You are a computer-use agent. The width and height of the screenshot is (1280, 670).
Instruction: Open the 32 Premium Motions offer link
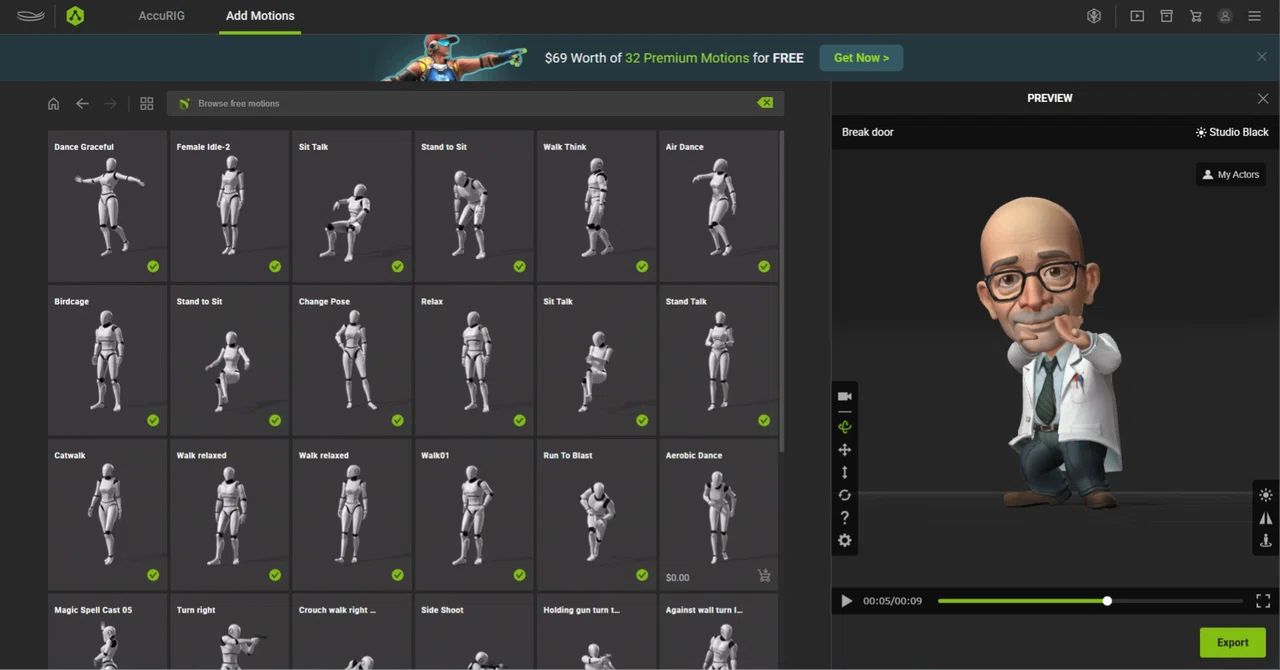point(687,58)
